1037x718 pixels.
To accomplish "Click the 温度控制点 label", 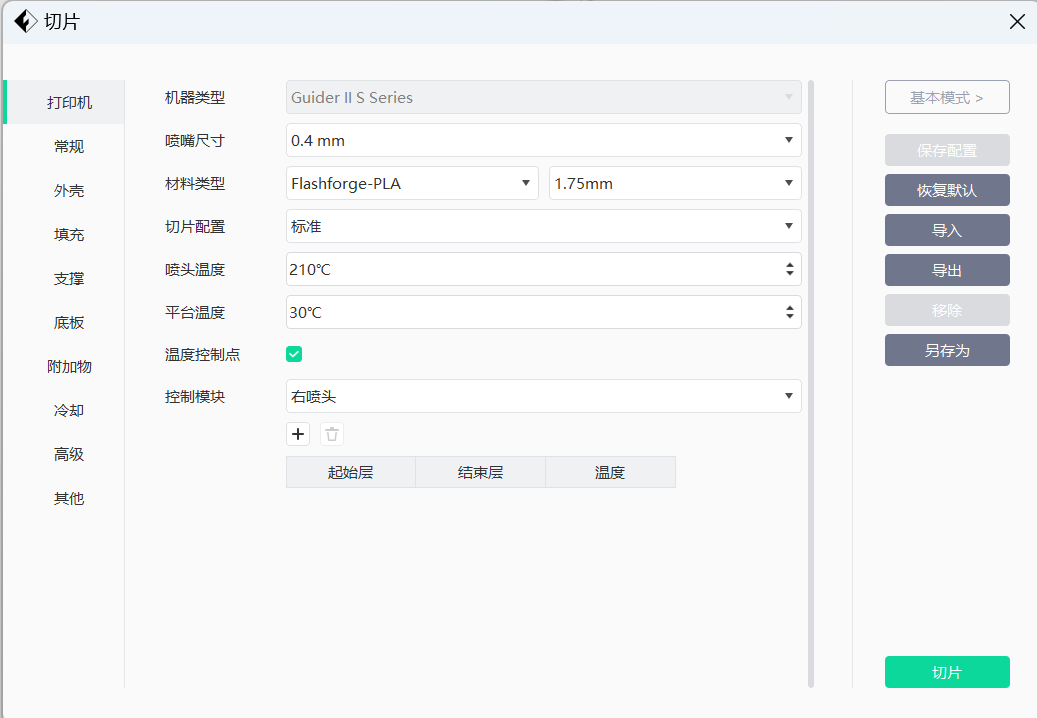I will click(x=202, y=355).
